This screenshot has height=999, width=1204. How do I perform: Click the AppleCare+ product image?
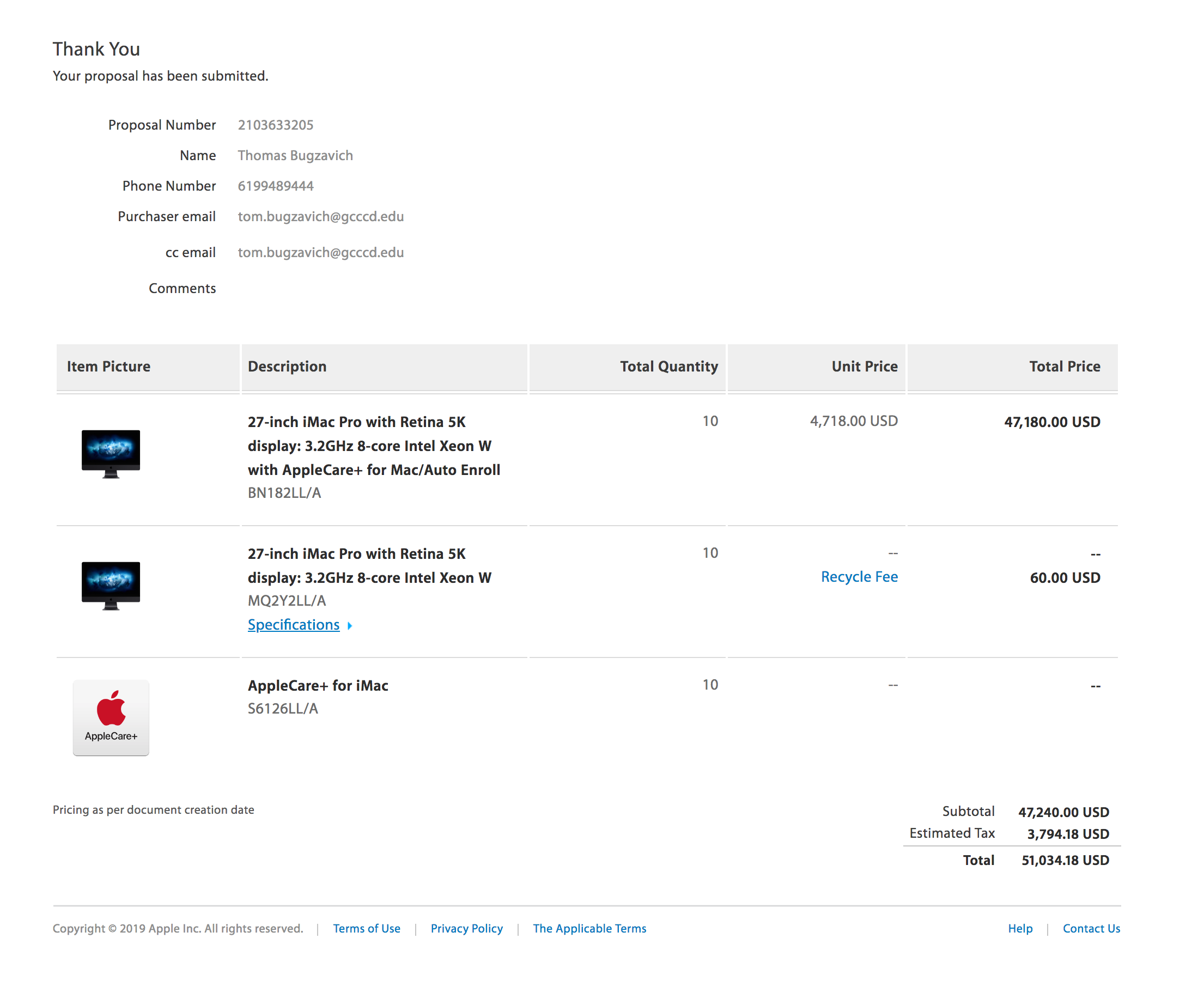[x=111, y=717]
